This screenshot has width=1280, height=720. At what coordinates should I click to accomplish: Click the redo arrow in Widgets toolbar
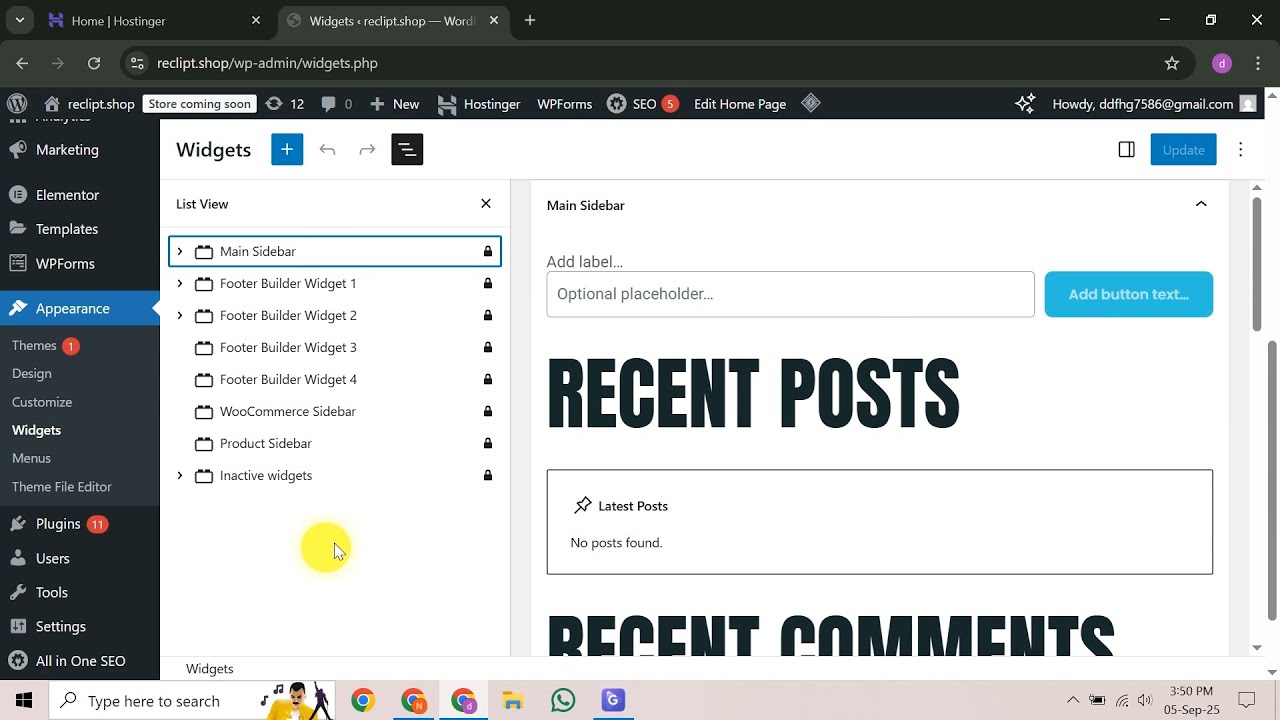coord(367,149)
